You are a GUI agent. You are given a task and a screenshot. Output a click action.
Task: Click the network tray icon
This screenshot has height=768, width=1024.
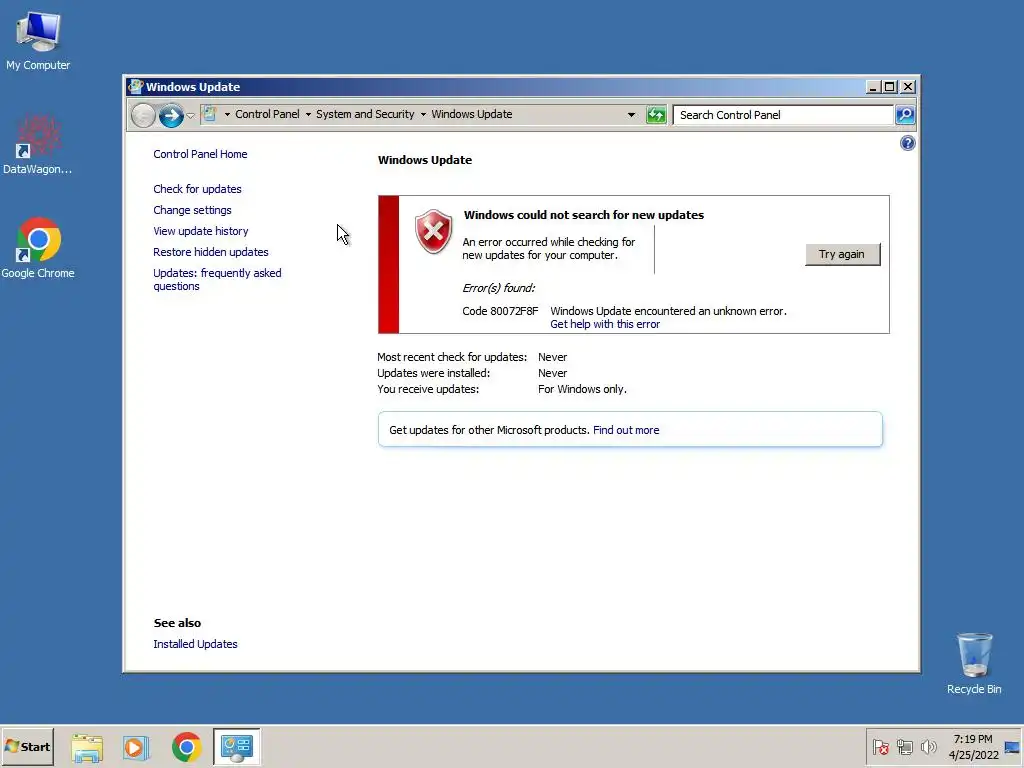pos(904,747)
